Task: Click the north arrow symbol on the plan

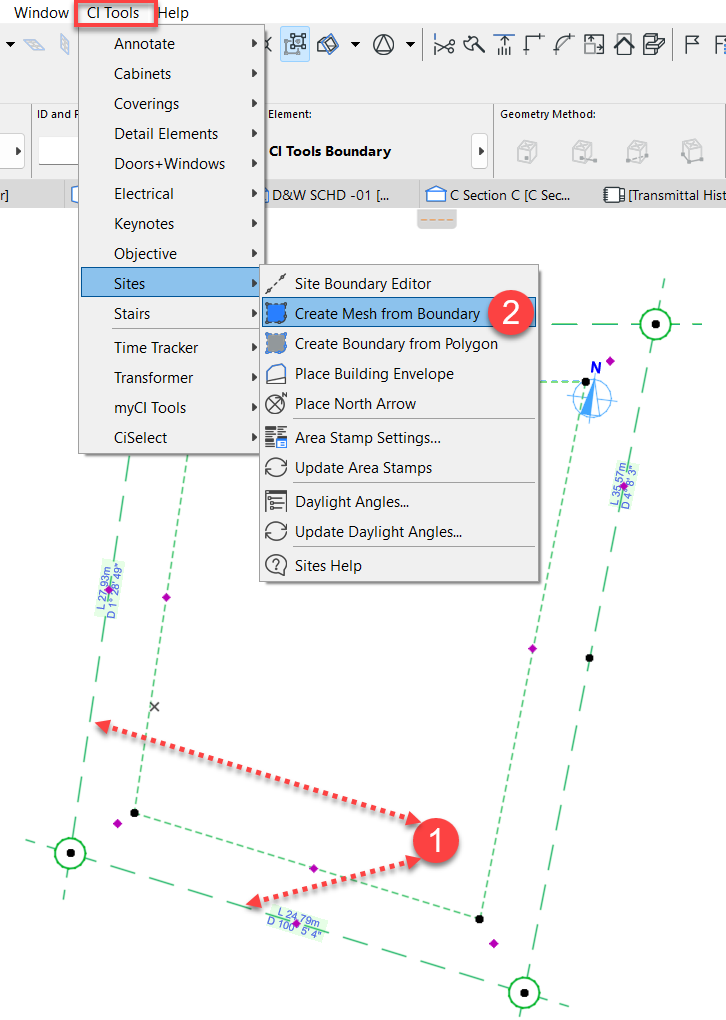Action: pyautogui.click(x=594, y=393)
